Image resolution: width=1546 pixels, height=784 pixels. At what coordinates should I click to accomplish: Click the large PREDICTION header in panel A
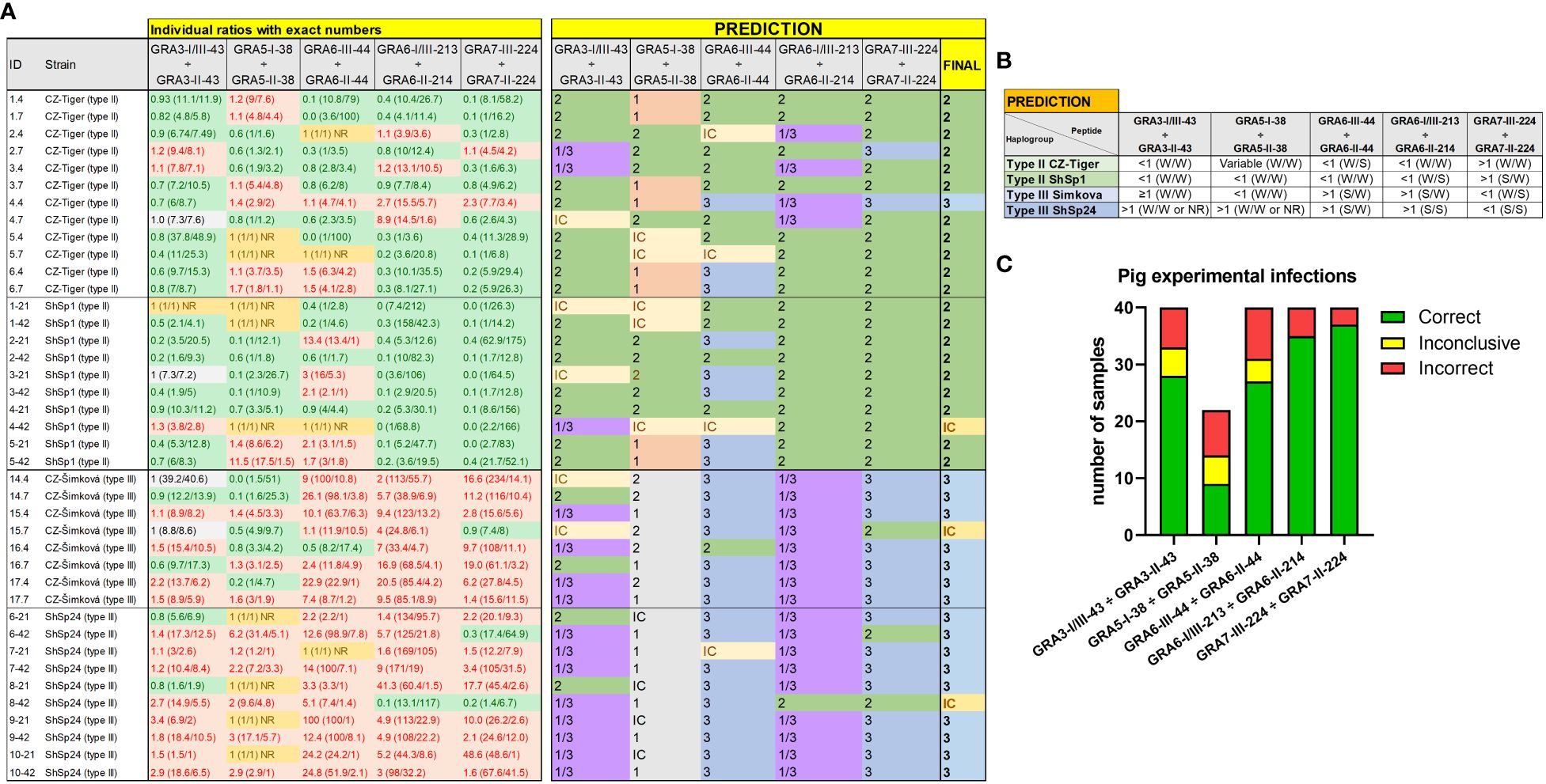click(768, 29)
